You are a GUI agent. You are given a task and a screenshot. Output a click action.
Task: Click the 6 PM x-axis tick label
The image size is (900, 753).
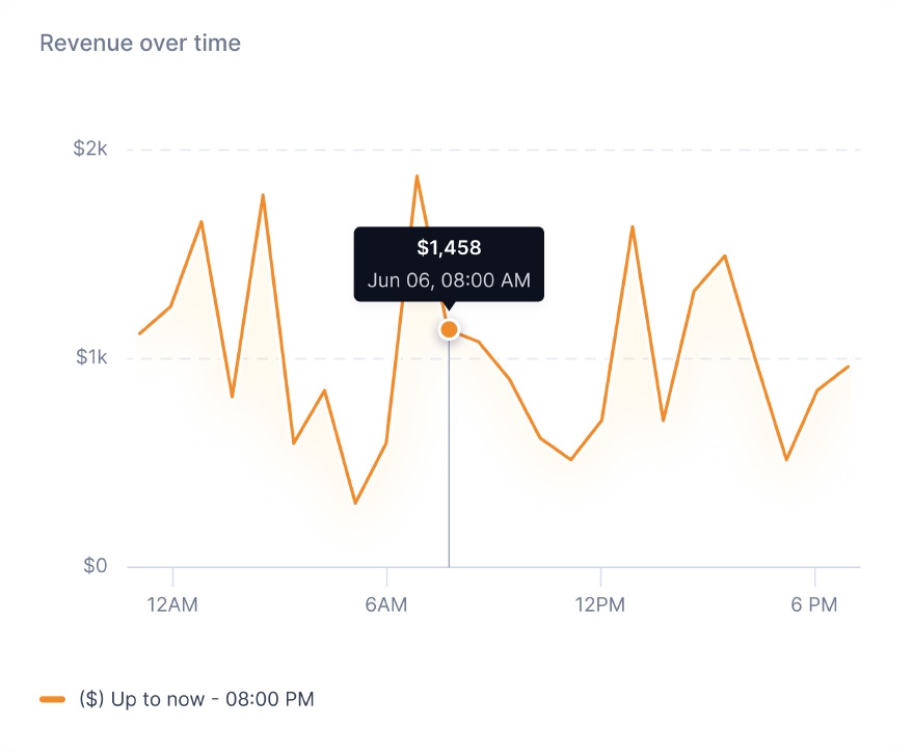point(814,604)
